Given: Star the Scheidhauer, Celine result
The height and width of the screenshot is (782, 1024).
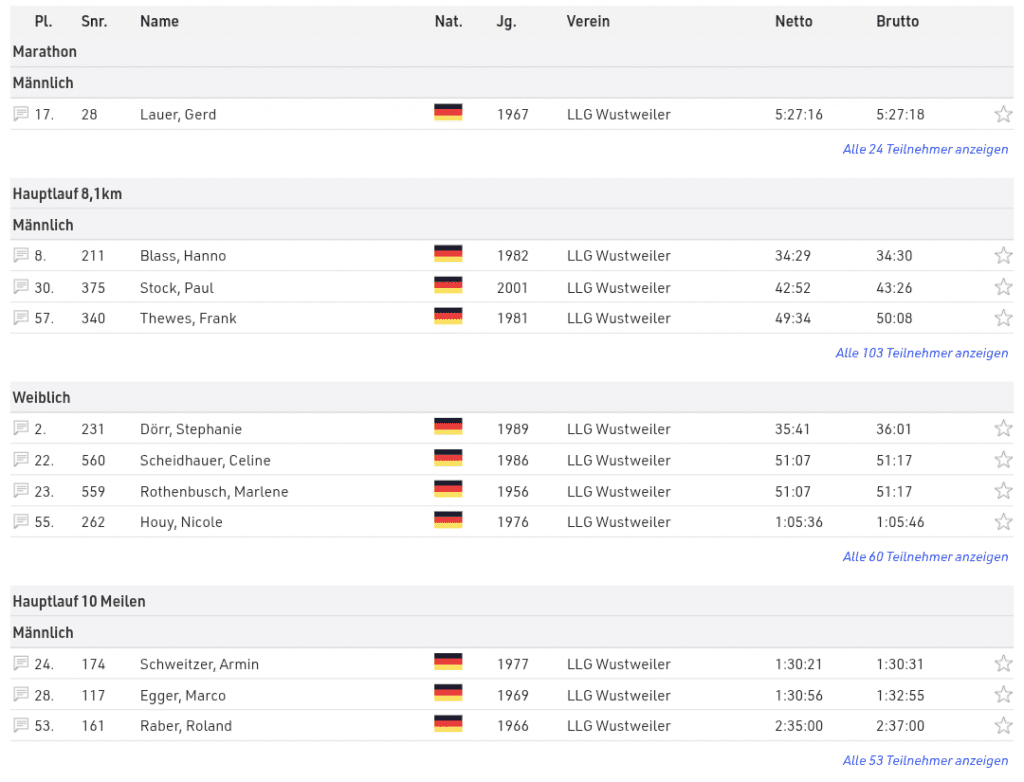Looking at the screenshot, I should [x=1003, y=460].
